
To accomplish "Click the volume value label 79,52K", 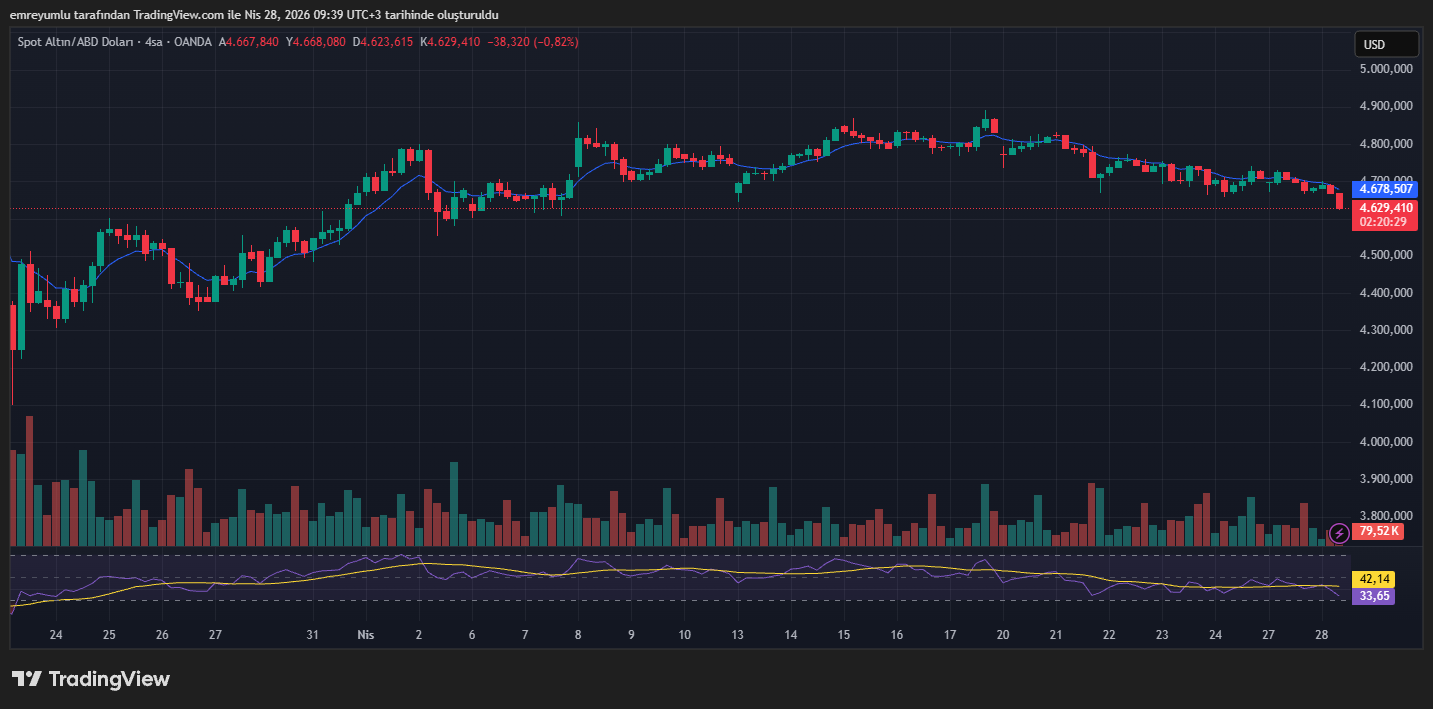I will click(x=1380, y=531).
